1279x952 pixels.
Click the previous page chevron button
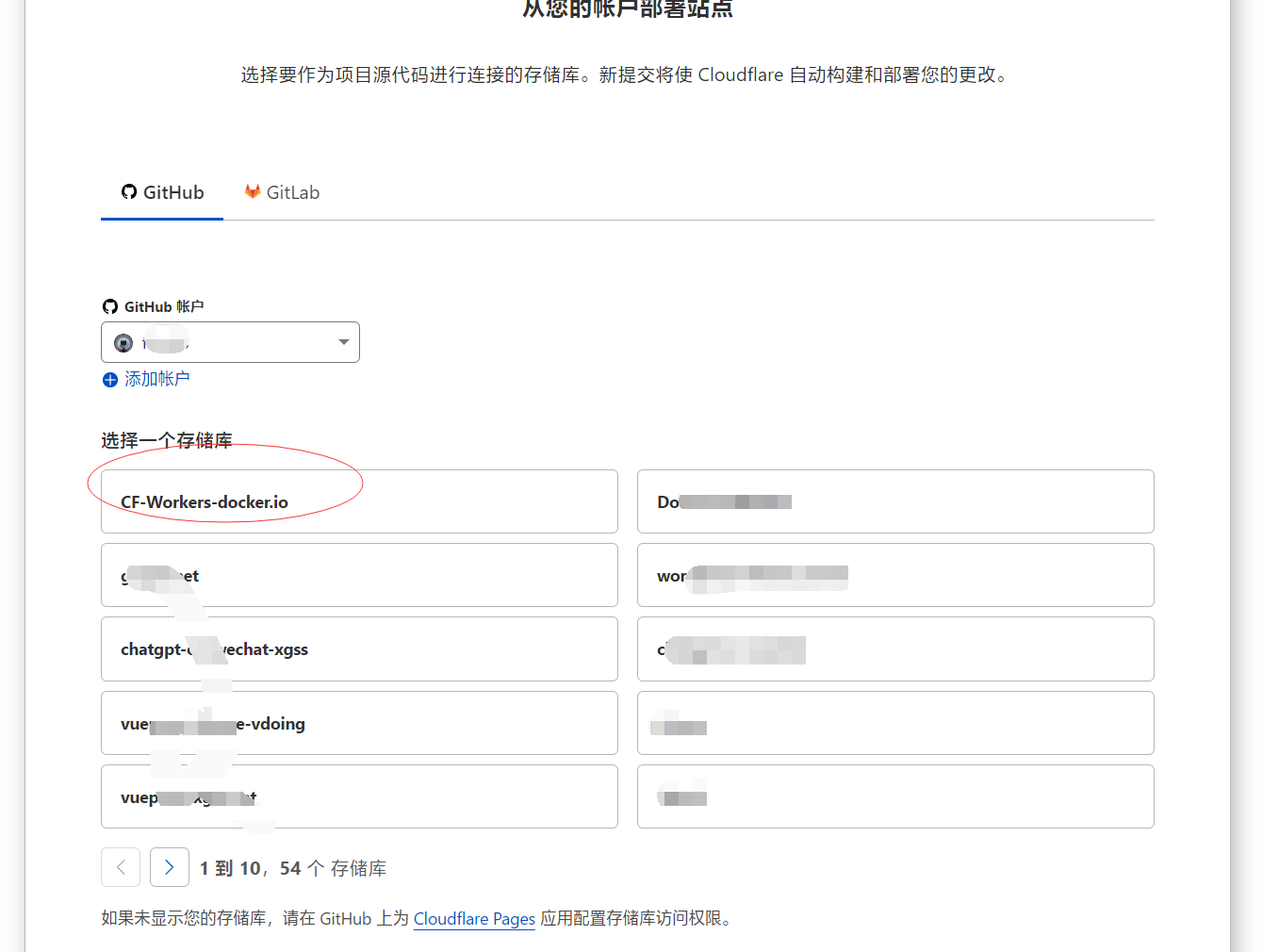point(121,867)
